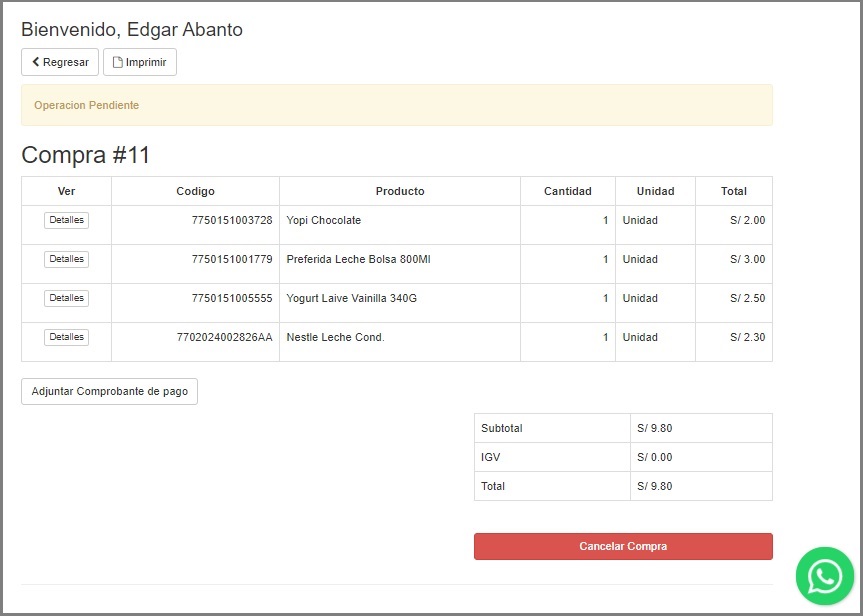Click the Ver column header
The height and width of the screenshot is (616, 863).
[67, 191]
